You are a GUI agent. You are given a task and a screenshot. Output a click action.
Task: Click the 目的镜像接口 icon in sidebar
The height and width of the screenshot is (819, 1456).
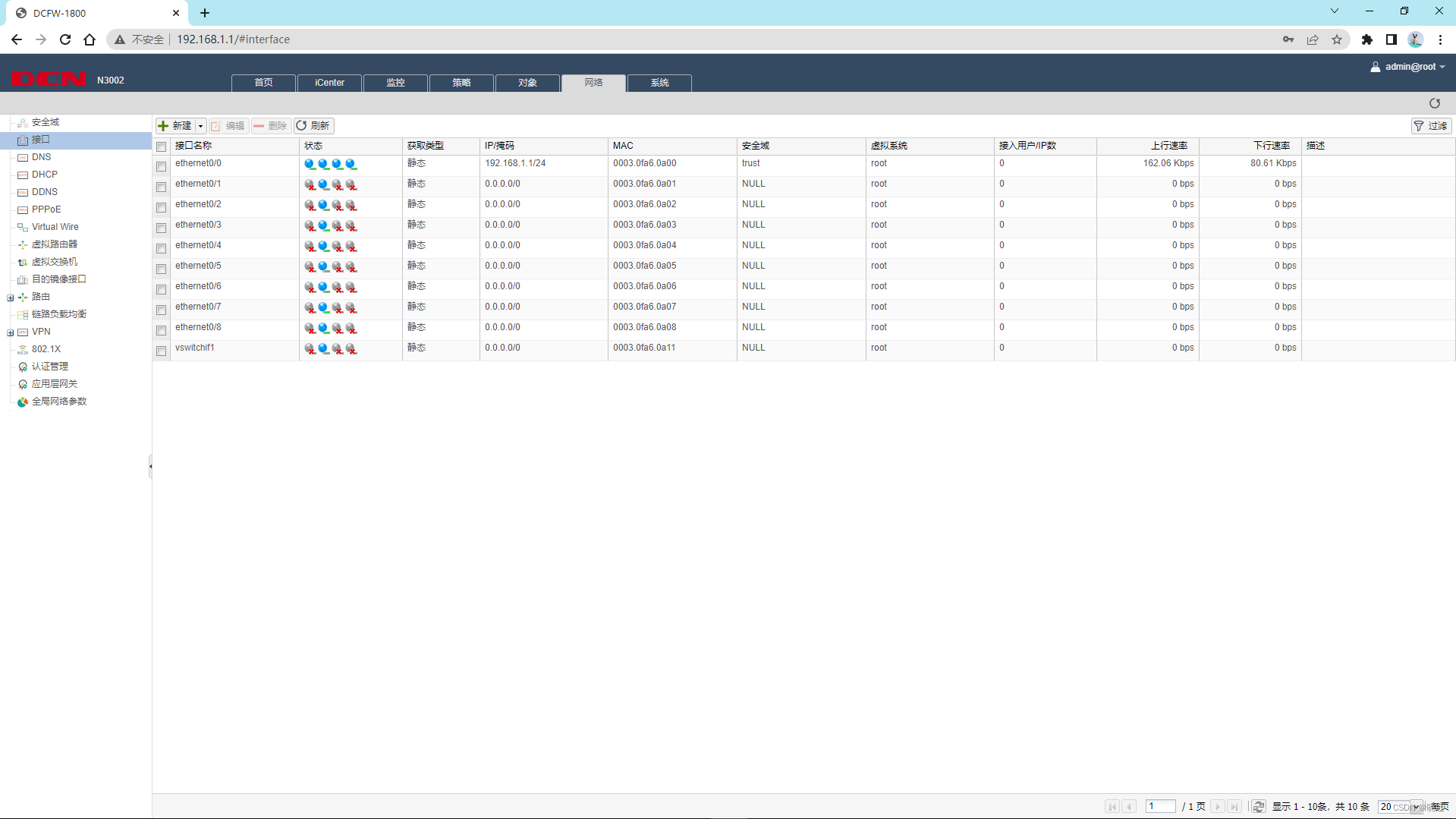(23, 279)
